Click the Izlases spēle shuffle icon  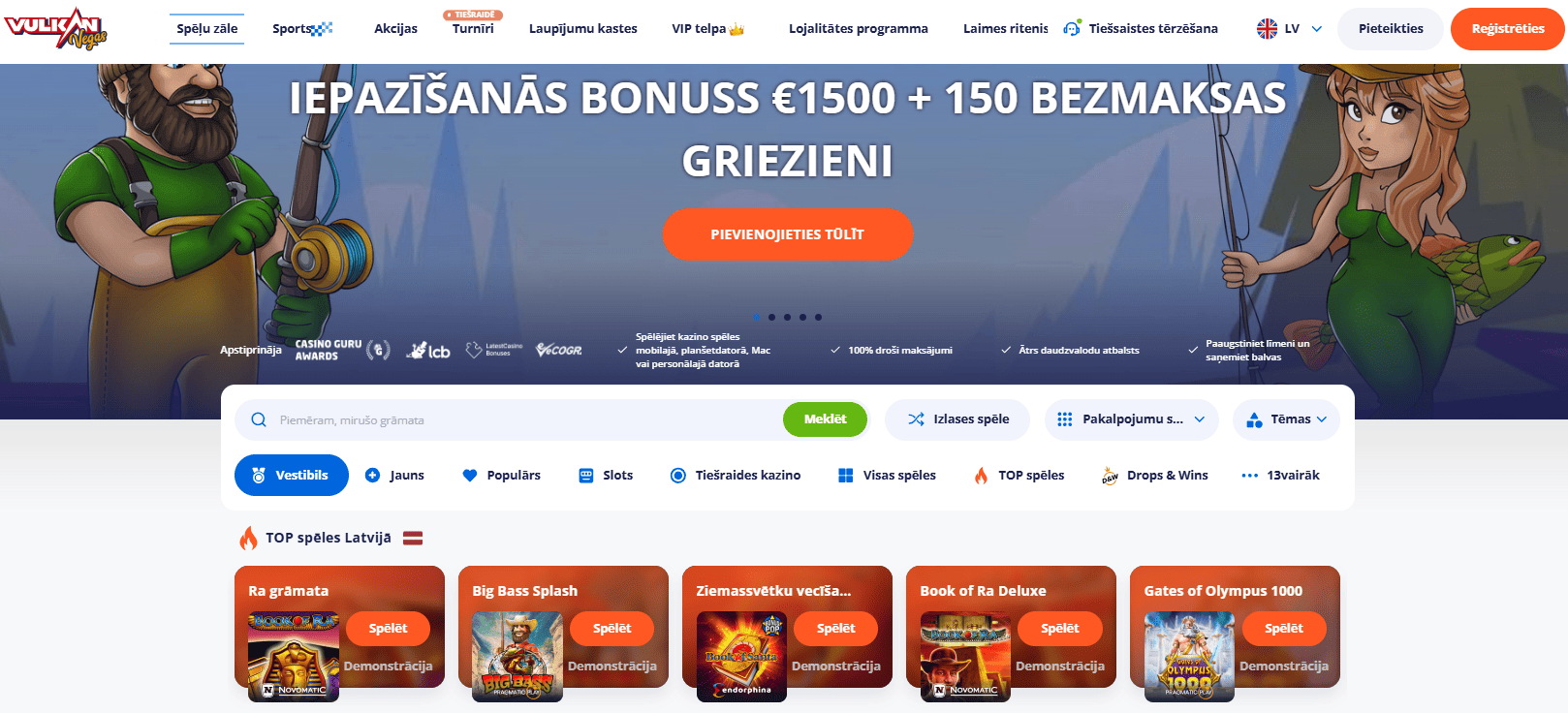pos(916,419)
